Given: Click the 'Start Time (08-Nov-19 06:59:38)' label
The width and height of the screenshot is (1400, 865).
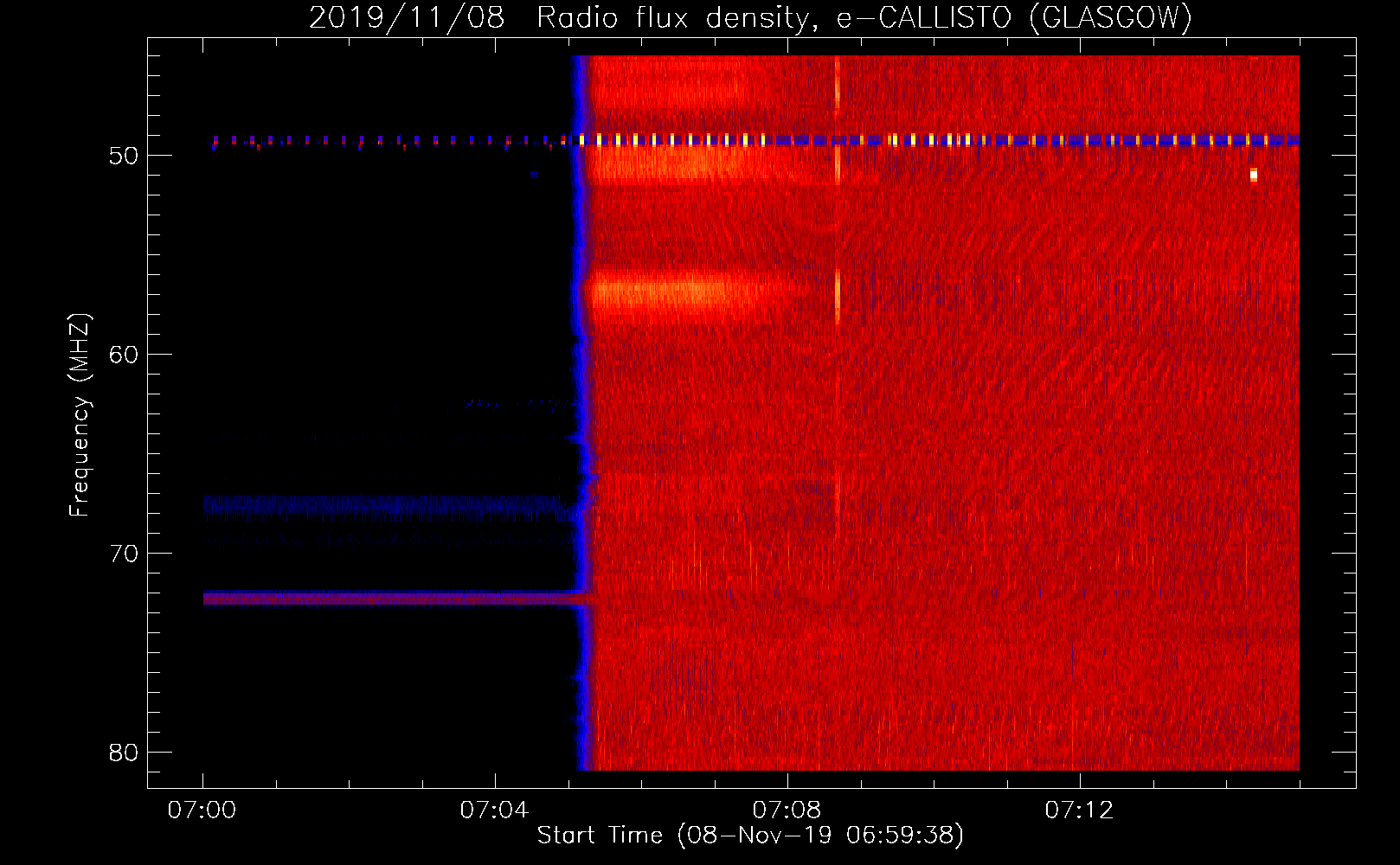Looking at the screenshot, I should pos(750,836).
